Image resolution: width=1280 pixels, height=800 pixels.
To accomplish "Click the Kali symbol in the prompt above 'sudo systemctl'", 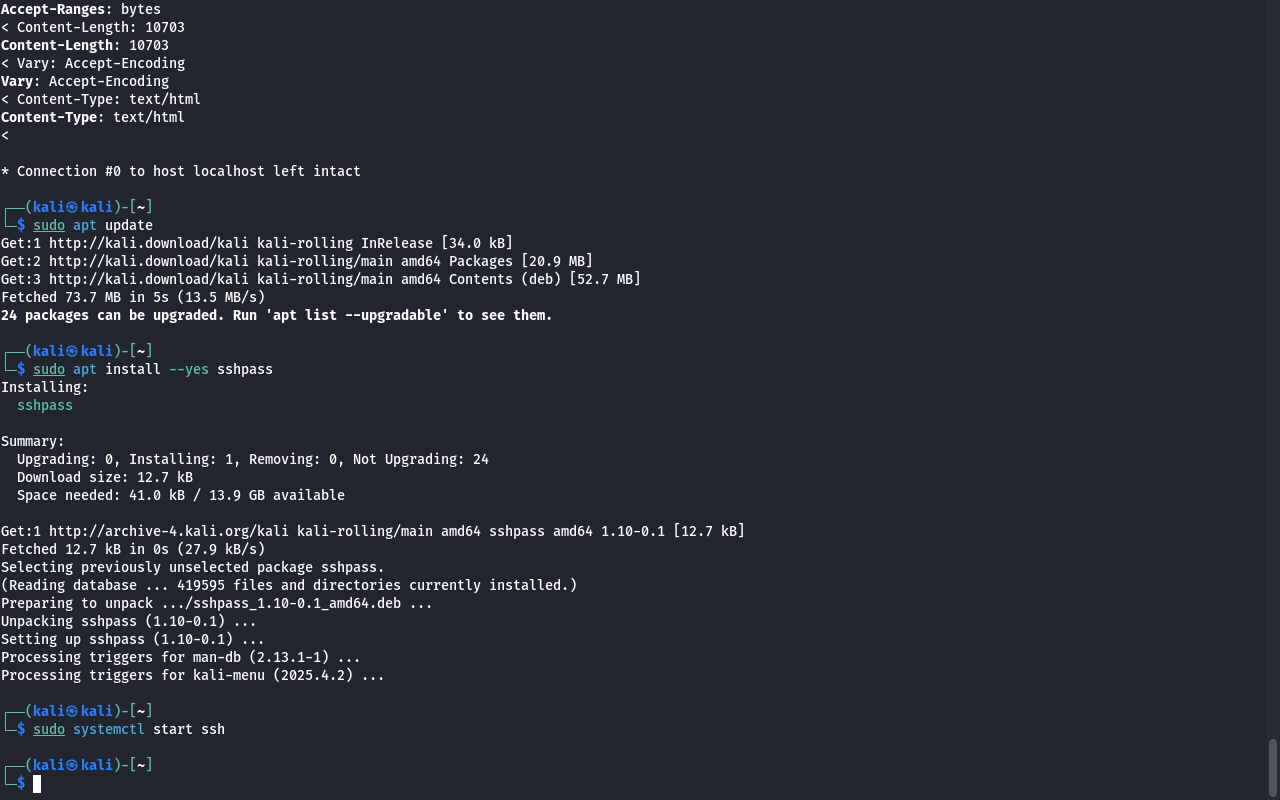I will tap(72, 711).
